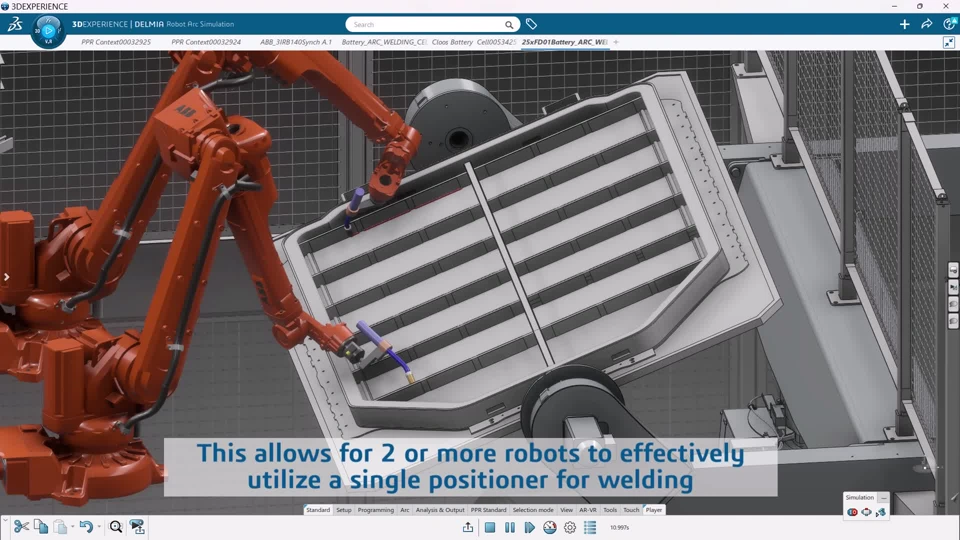Click the second icon in right-side vertical toolbar

coord(953,287)
